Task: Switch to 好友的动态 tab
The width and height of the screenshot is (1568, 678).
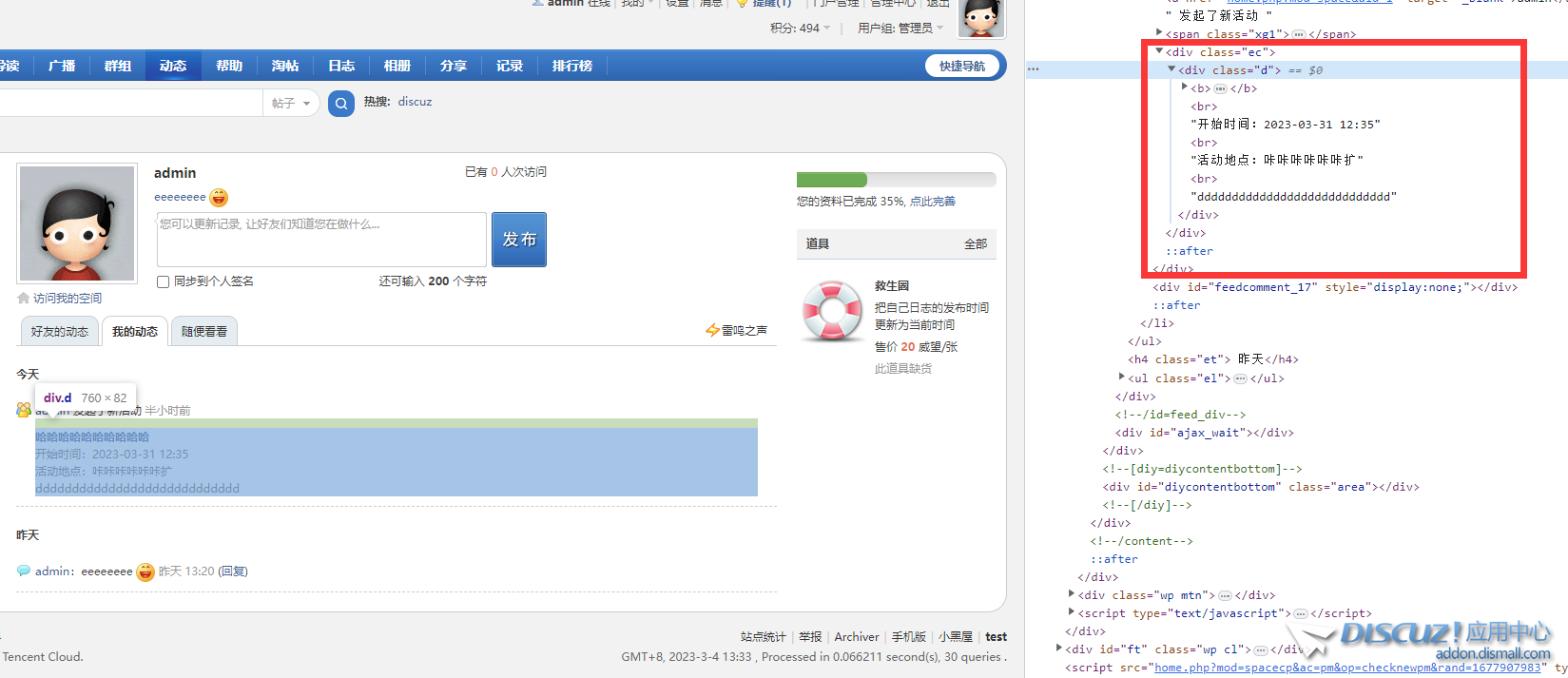Action: (x=59, y=332)
